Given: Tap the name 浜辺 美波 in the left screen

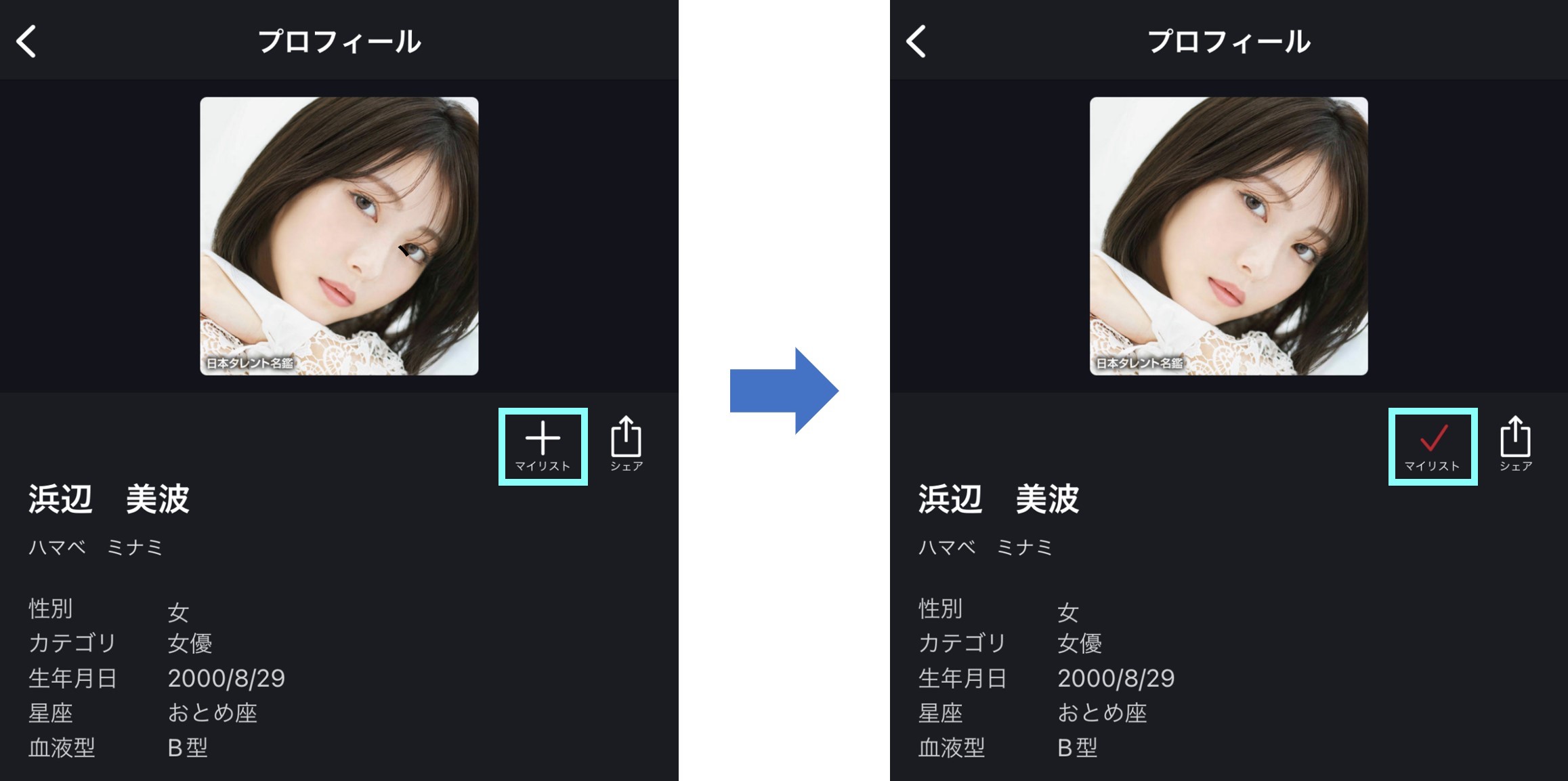Looking at the screenshot, I should pyautogui.click(x=109, y=499).
